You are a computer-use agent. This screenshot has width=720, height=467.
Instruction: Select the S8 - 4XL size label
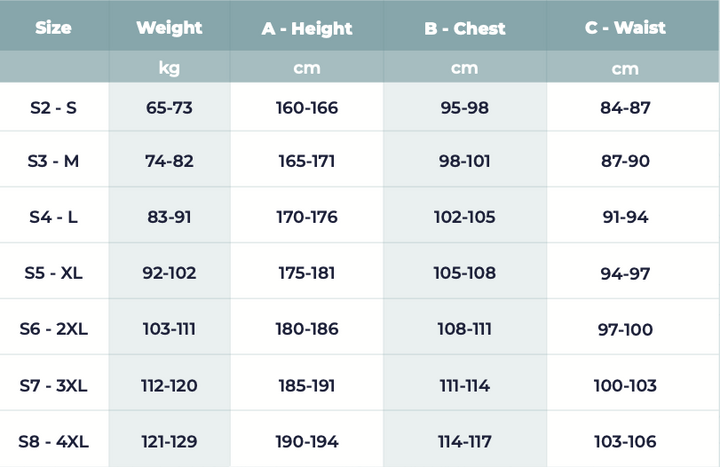pyautogui.click(x=54, y=441)
